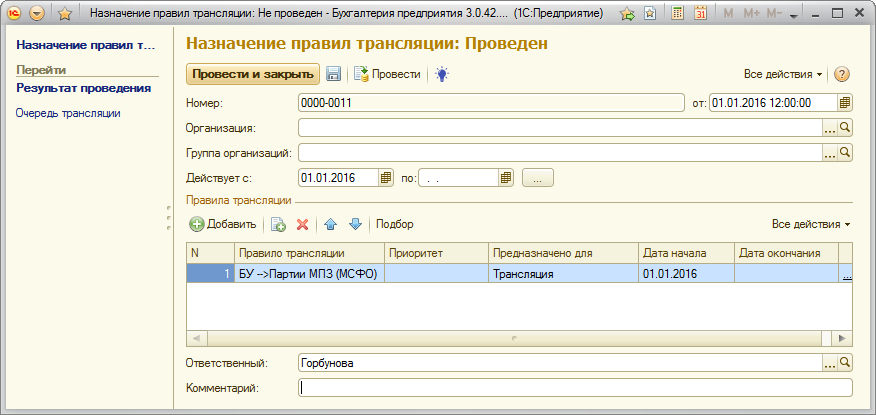Open selection list for Группа организаций field
Screen dimensions: 876x415
(x=829, y=153)
